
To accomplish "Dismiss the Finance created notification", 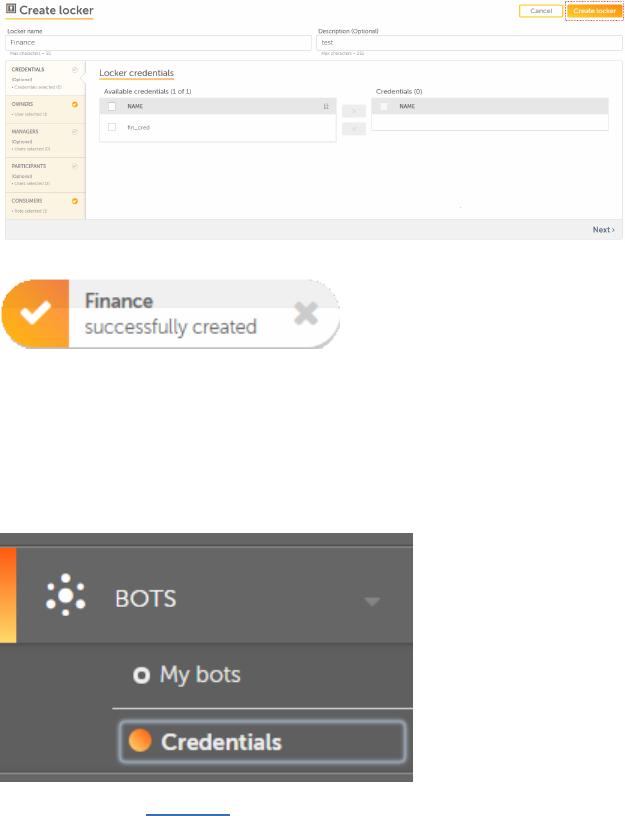I will point(306,313).
